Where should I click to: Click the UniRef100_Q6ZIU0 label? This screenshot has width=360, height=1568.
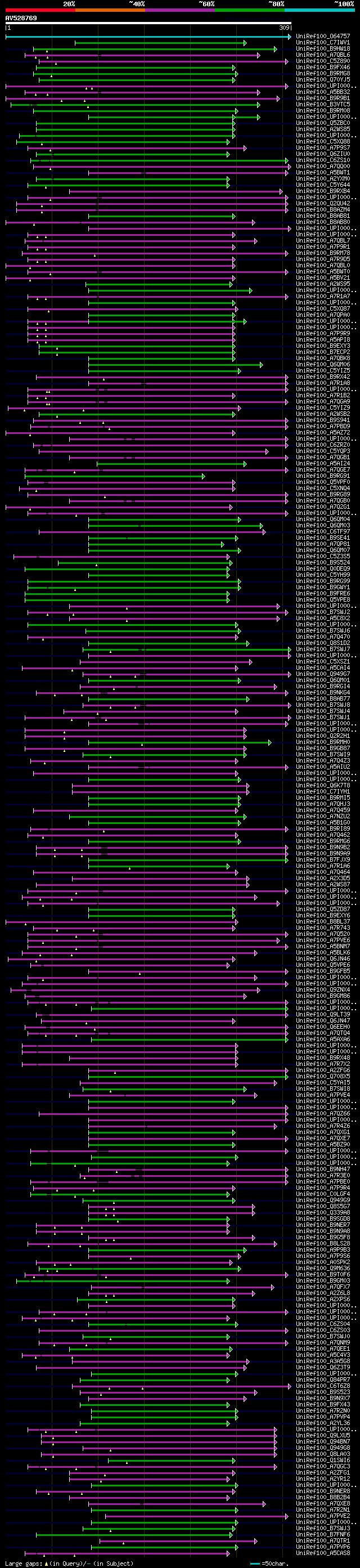[323, 155]
